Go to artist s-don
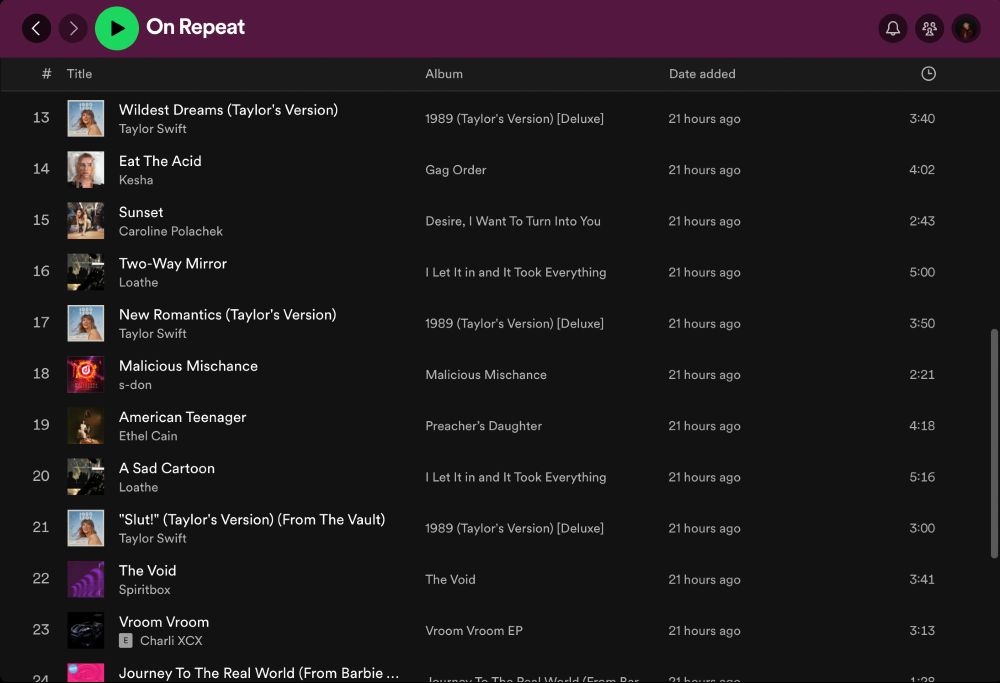The image size is (1000, 683). (x=135, y=385)
